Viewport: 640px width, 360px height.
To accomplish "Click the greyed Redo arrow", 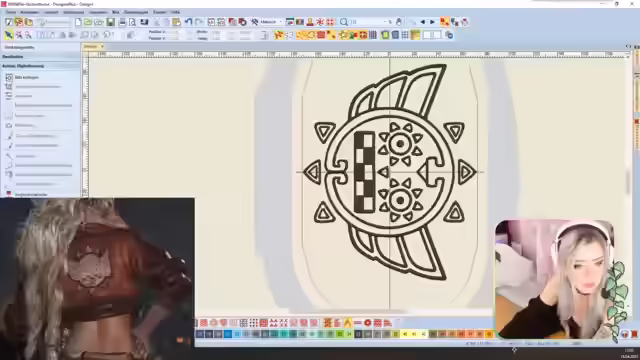I will (199, 22).
